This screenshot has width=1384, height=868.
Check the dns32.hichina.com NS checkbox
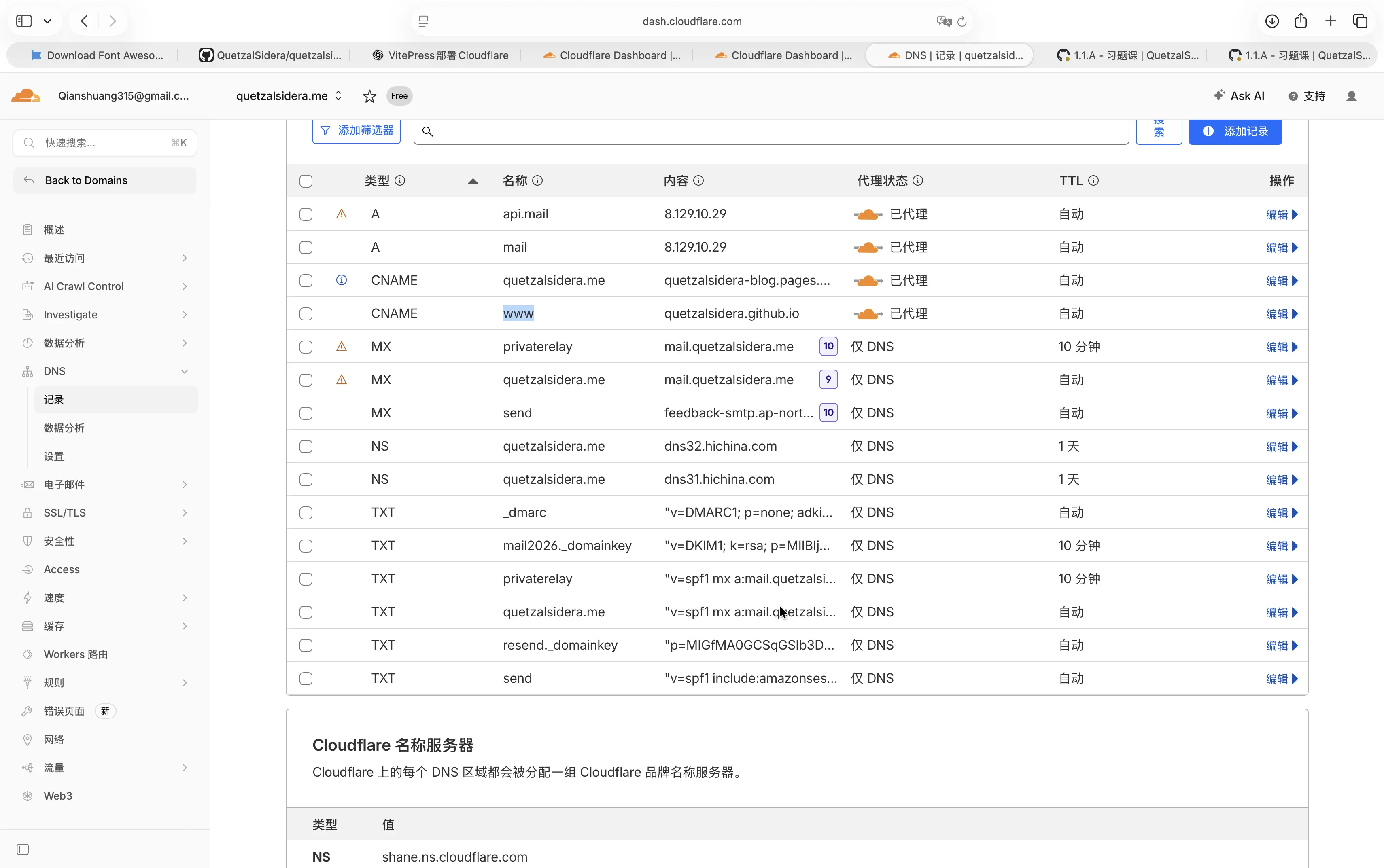(x=306, y=447)
